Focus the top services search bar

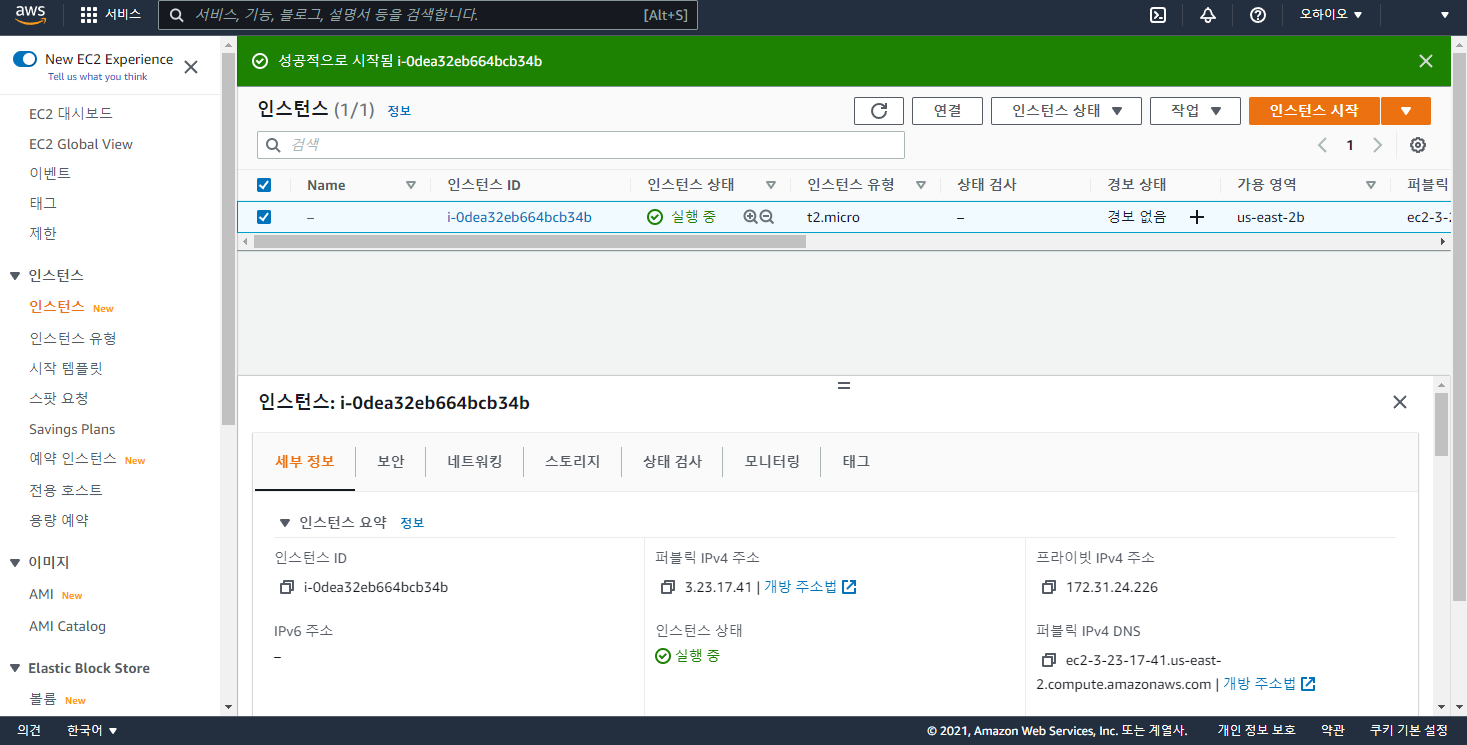click(x=428, y=15)
